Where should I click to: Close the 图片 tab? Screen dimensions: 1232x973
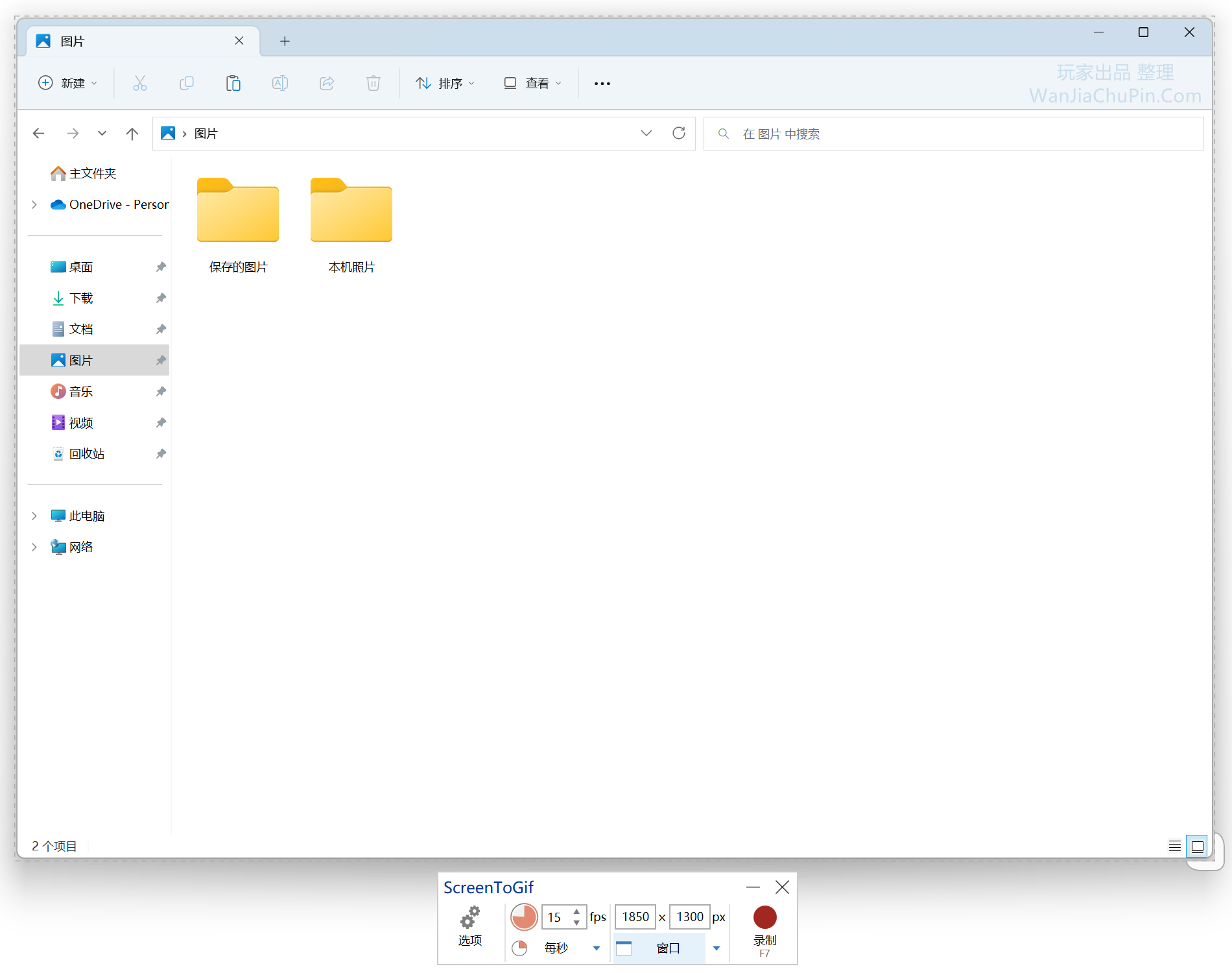239,41
